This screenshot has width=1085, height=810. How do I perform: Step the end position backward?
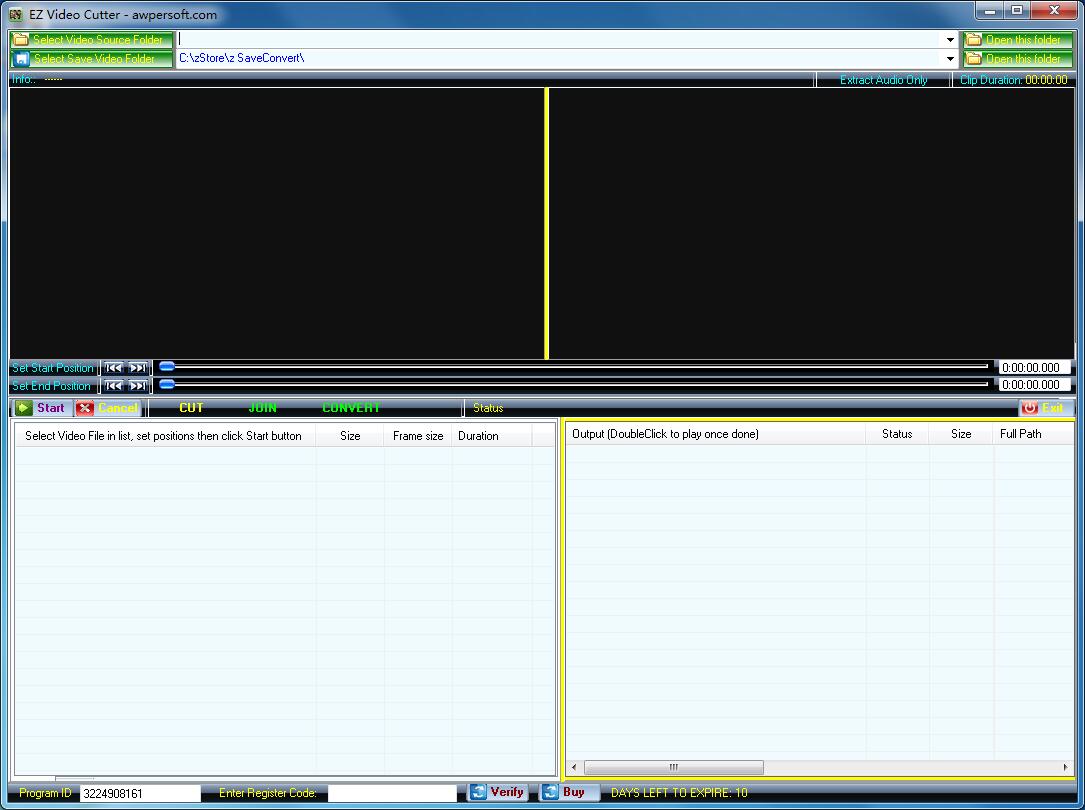[x=114, y=386]
